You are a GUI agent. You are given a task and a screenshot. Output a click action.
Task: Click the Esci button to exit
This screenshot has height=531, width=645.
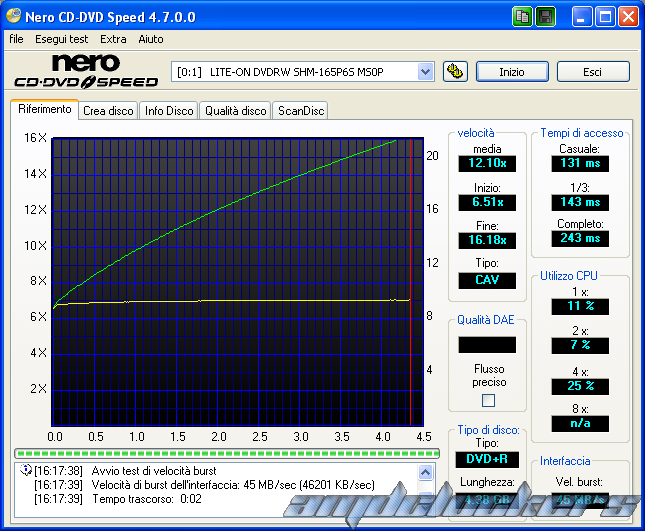pyautogui.click(x=593, y=72)
